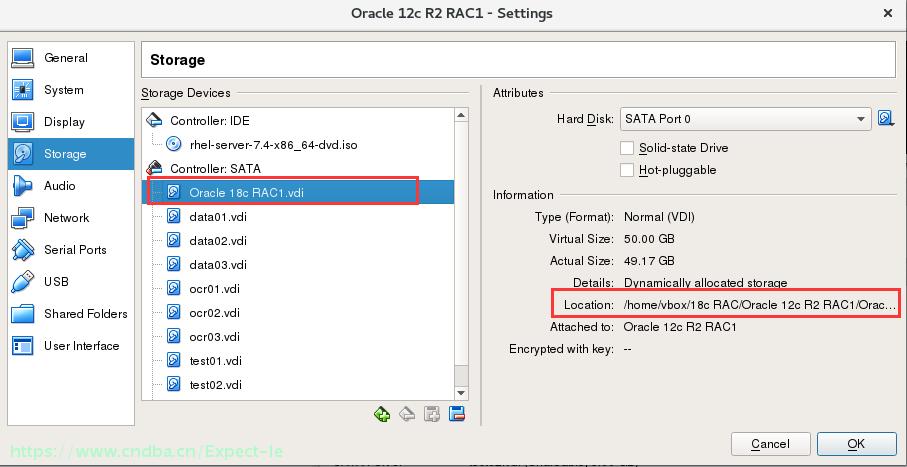Click the Actual Size 49.17 GB value
Screen dimensions: 907x467
click(x=649, y=261)
